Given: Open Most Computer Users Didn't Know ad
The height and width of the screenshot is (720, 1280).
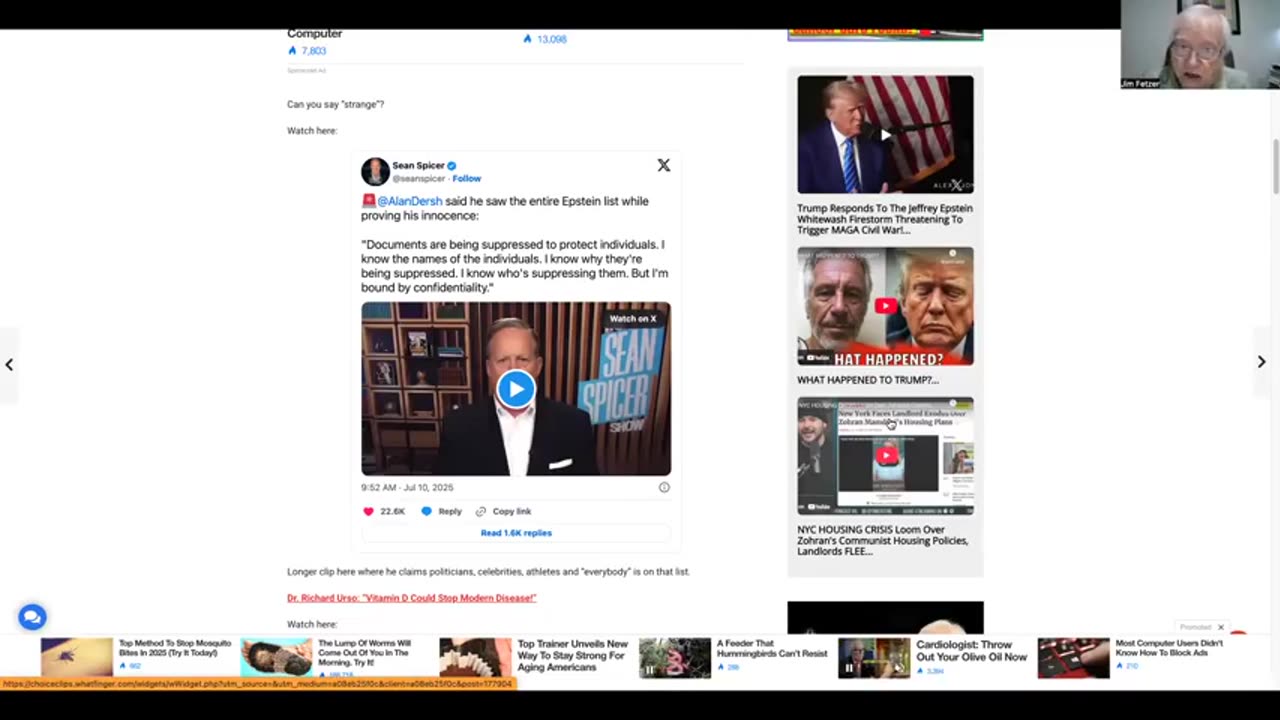Looking at the screenshot, I should (1169, 648).
